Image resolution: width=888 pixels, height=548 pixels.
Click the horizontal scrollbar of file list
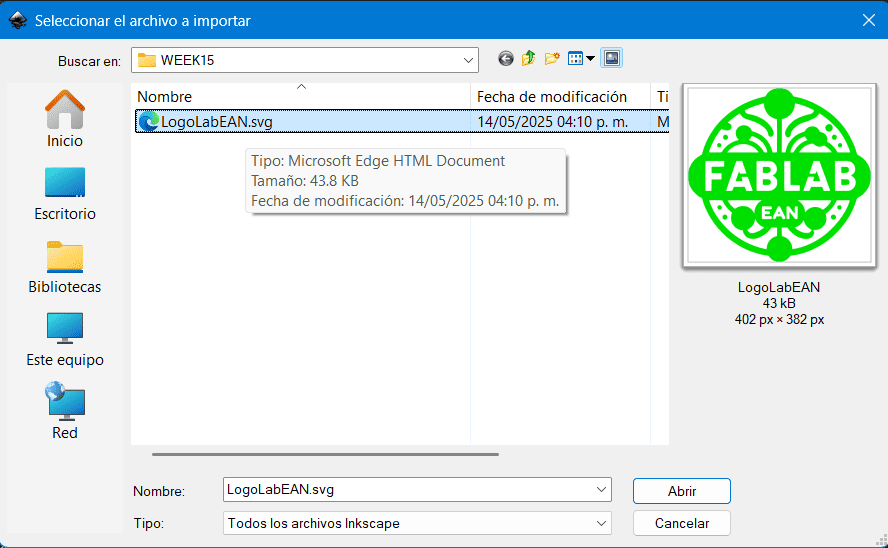click(325, 454)
